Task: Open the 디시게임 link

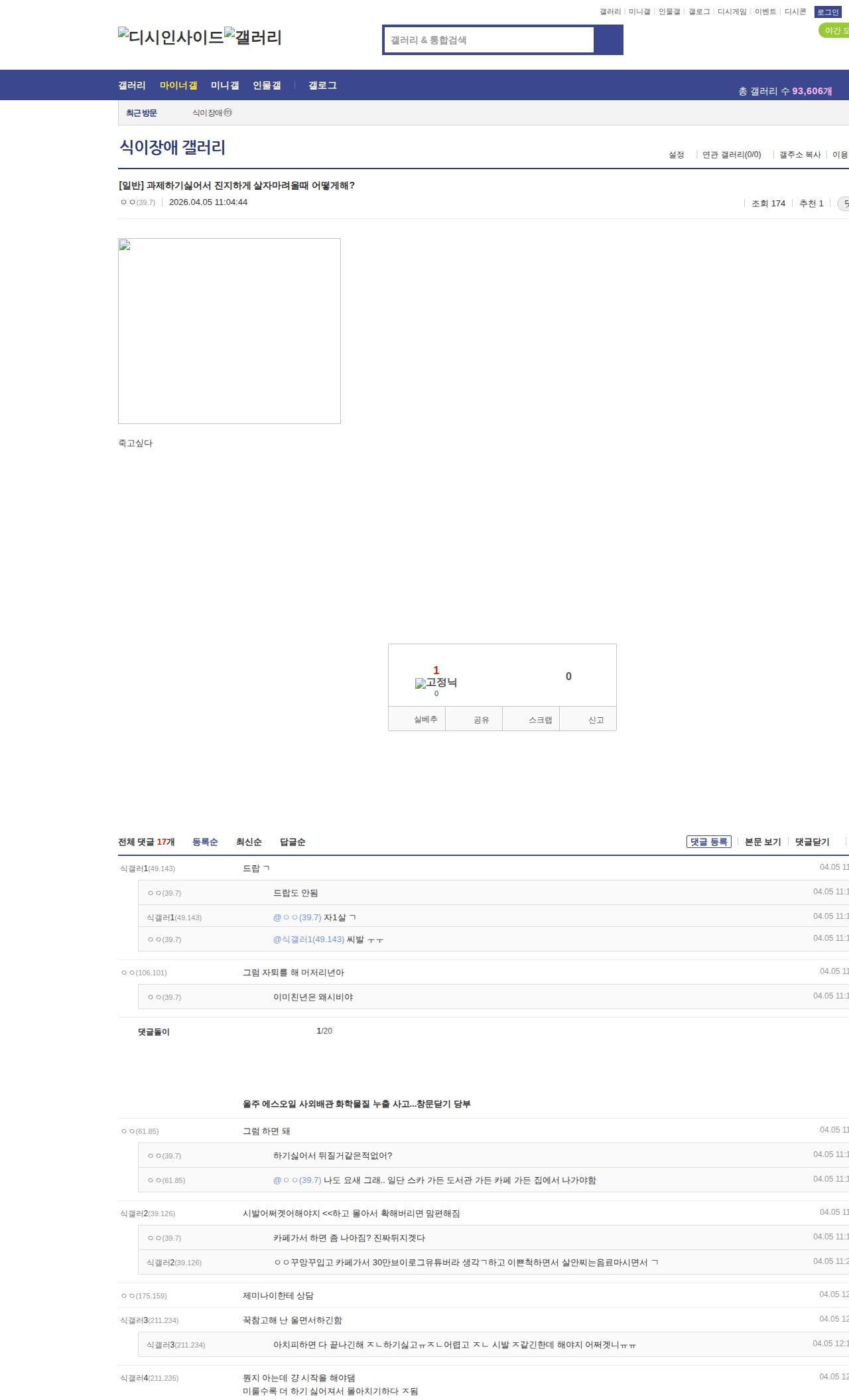Action: tap(732, 12)
